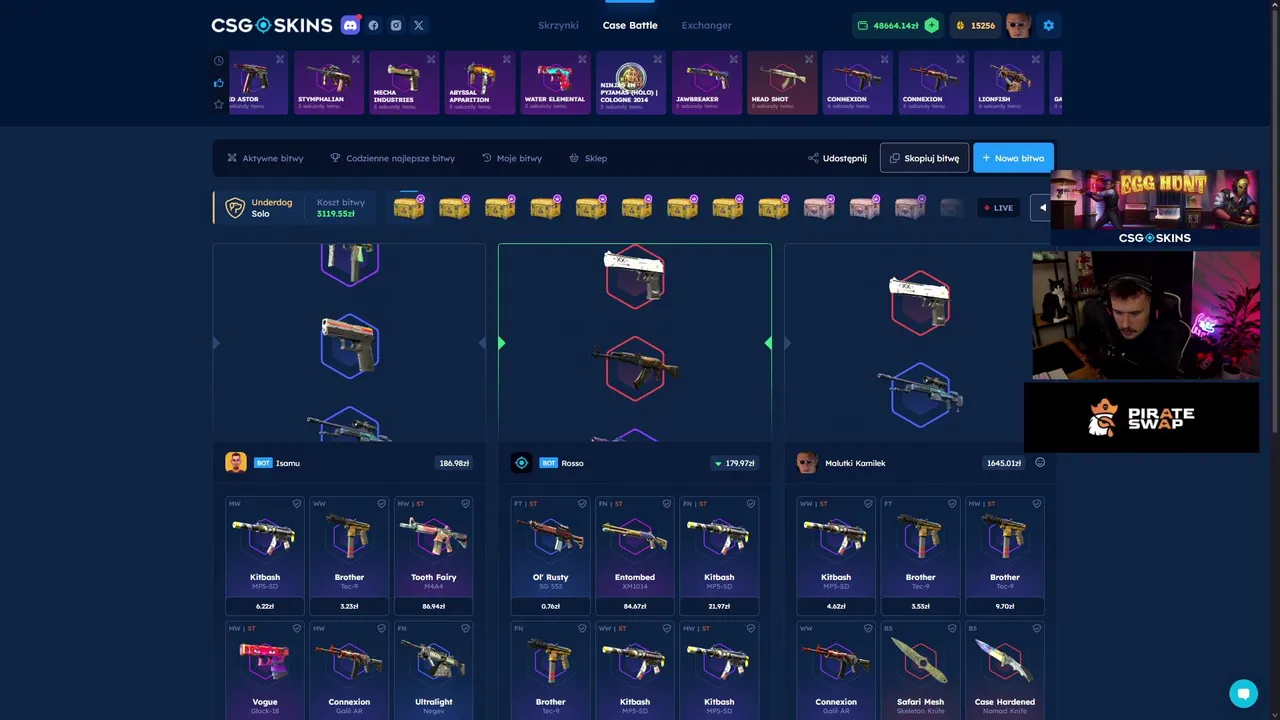The height and width of the screenshot is (720, 1280).
Task: Open the Entombed XM1014 card
Action: (x=634, y=555)
